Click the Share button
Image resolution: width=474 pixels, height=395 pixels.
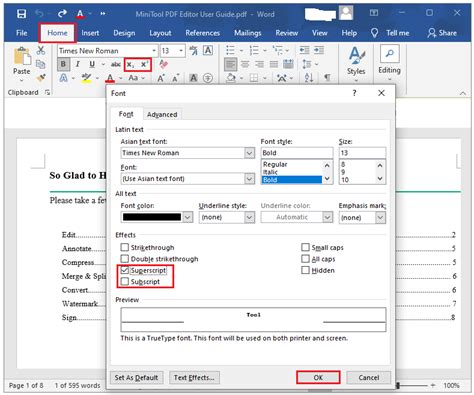pyautogui.click(x=443, y=33)
